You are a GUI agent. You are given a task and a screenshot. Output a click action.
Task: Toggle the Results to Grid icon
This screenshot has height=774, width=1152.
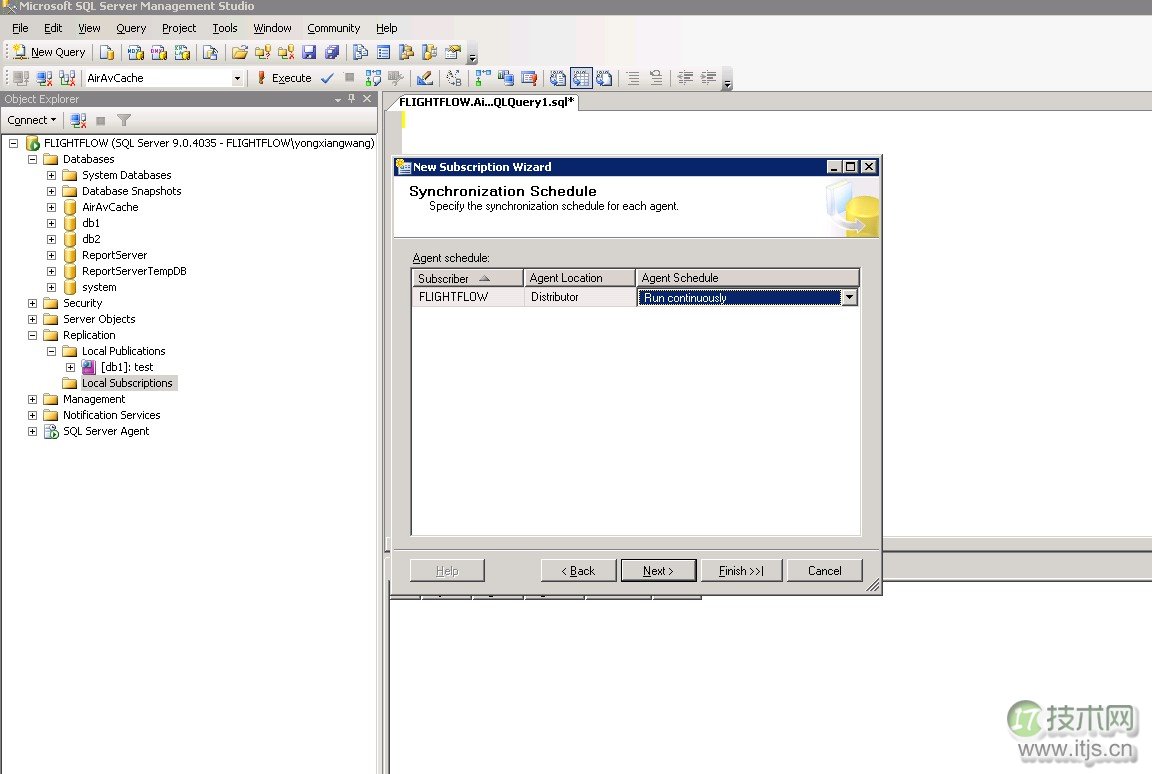[581, 78]
